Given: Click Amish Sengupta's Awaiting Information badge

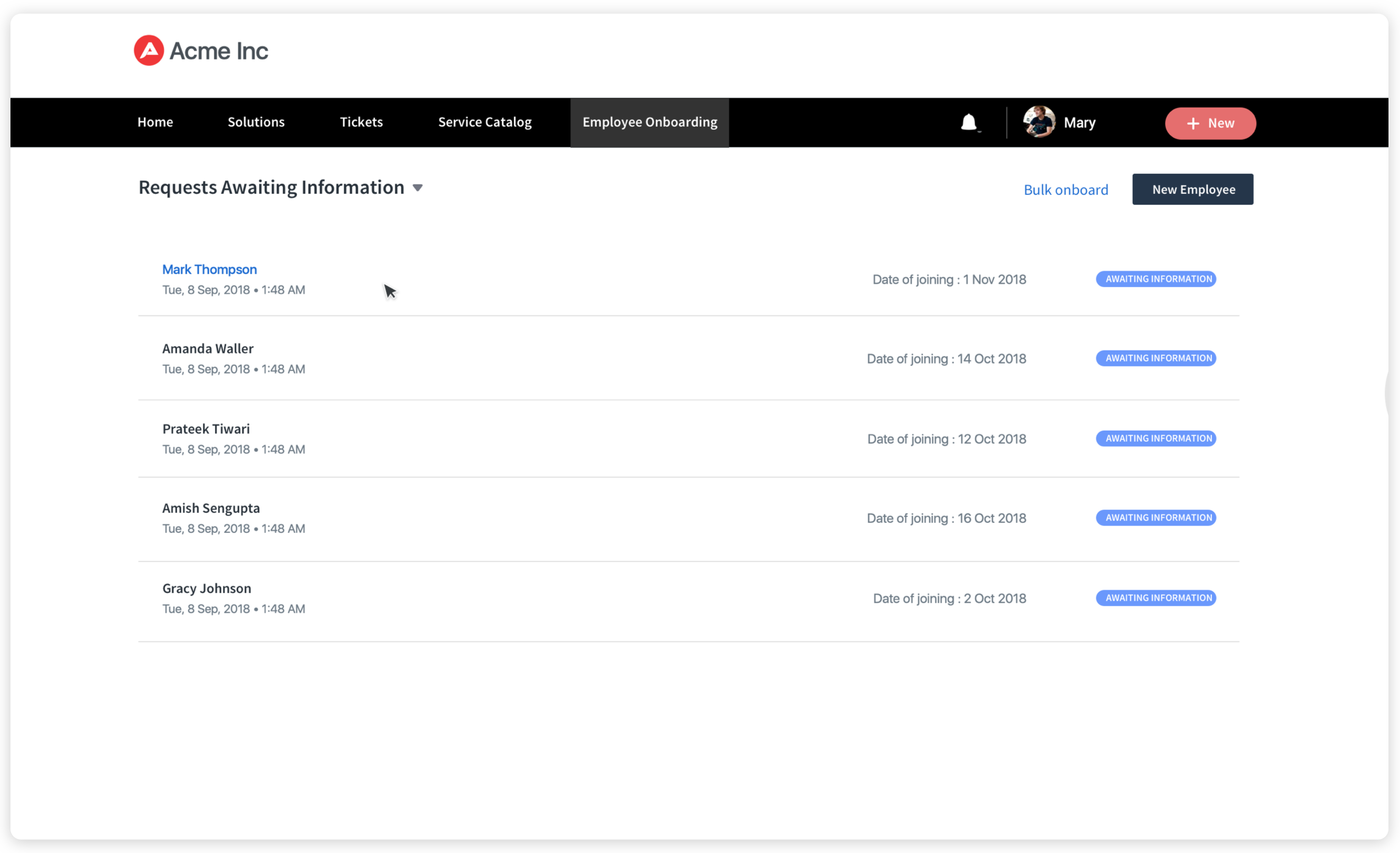Looking at the screenshot, I should pyautogui.click(x=1156, y=518).
